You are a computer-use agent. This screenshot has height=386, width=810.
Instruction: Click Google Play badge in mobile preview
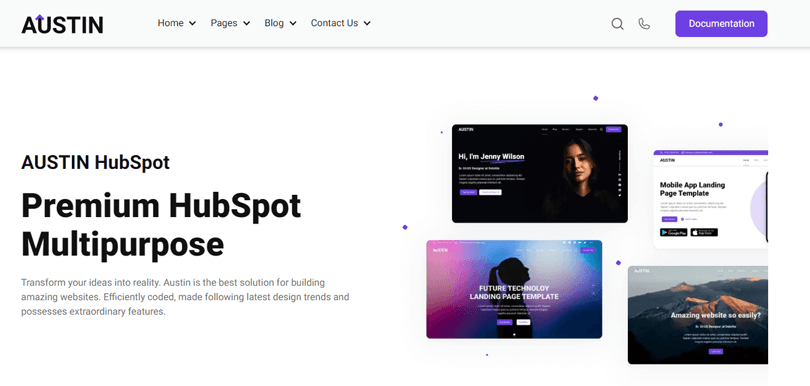point(674,233)
